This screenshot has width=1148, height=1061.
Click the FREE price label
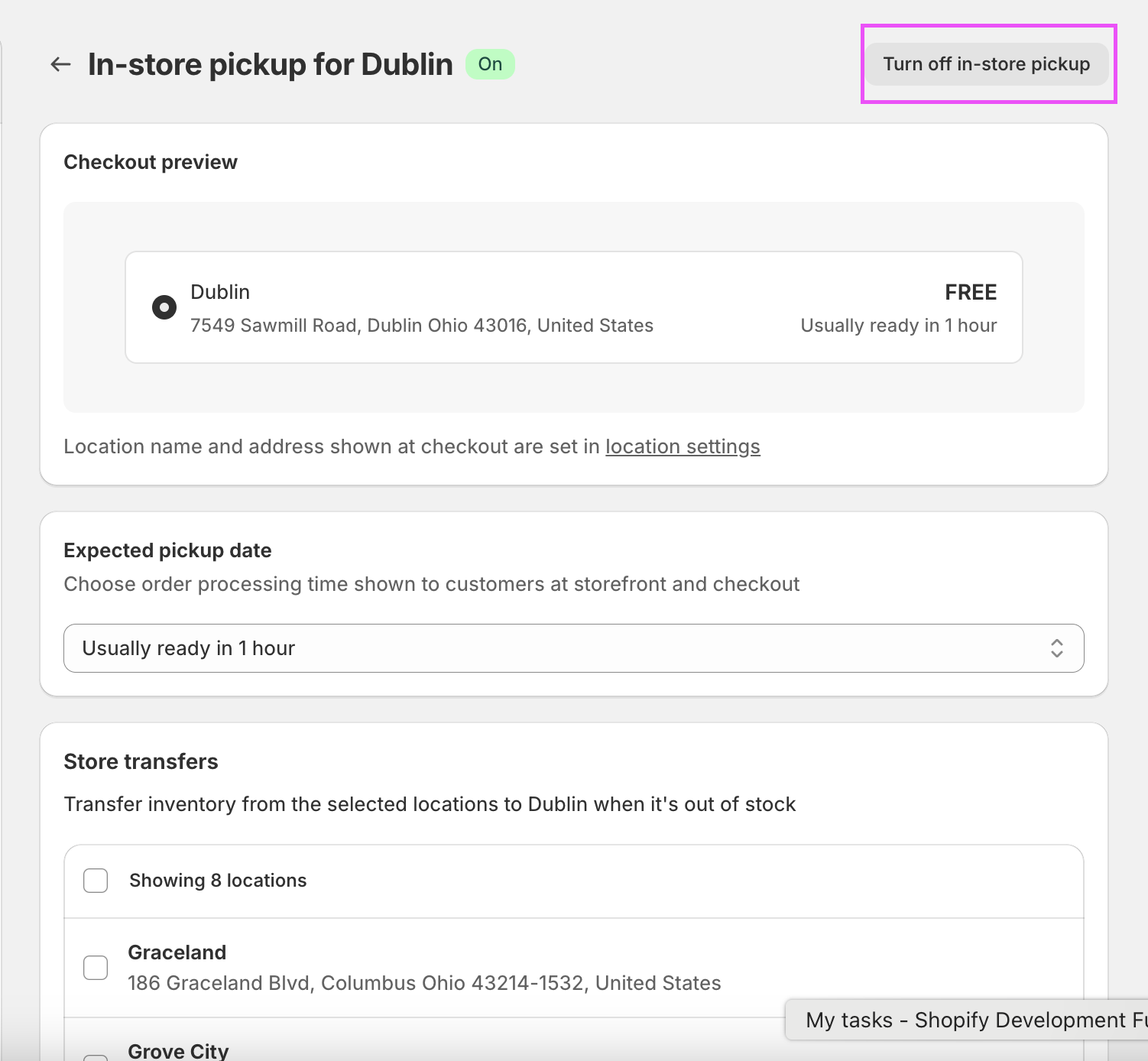pyautogui.click(x=971, y=292)
